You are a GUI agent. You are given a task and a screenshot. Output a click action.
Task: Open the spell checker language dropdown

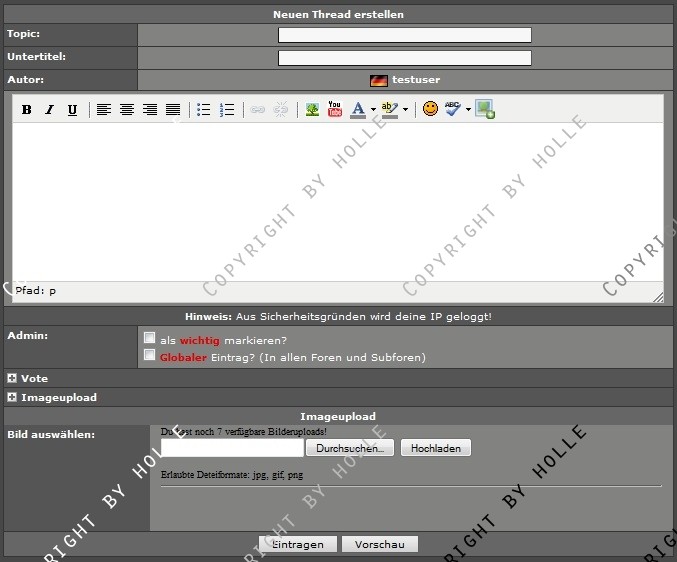[468, 110]
